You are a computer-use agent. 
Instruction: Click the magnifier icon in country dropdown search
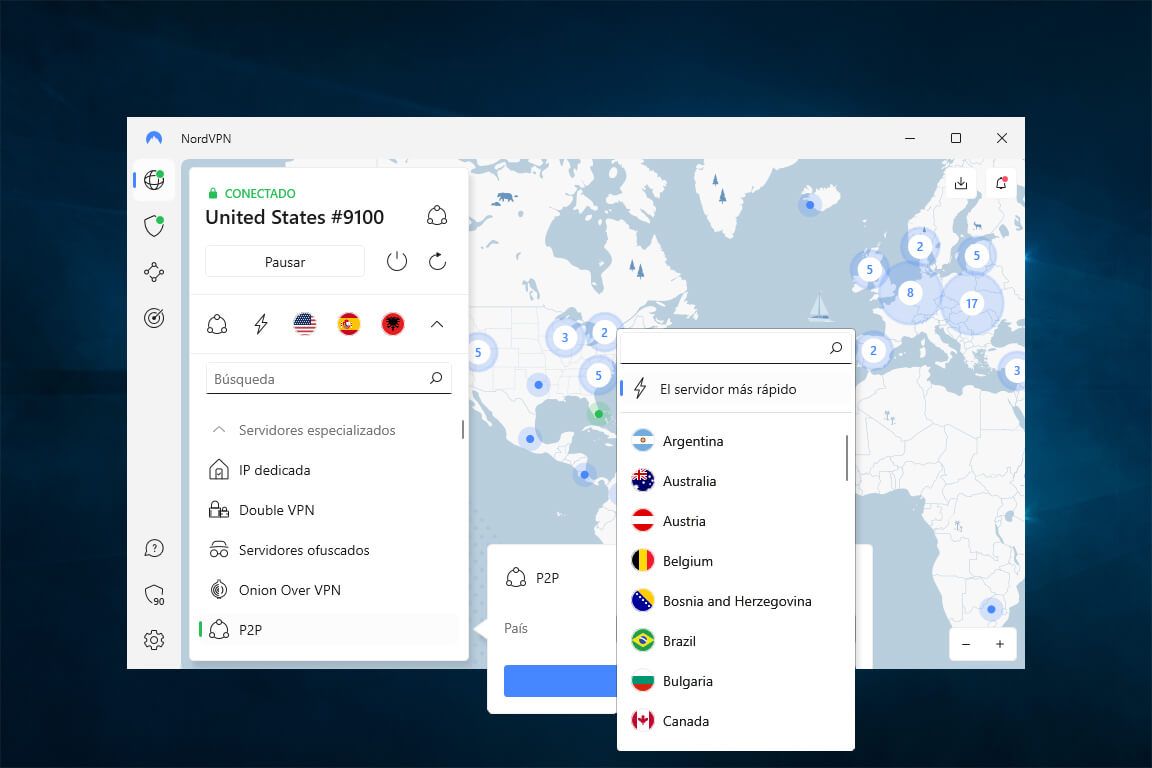click(836, 348)
